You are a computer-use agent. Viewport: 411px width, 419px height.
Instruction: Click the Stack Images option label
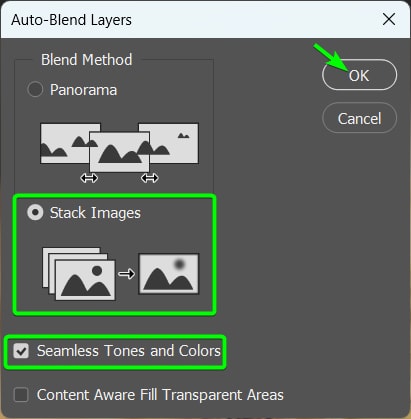(x=95, y=213)
